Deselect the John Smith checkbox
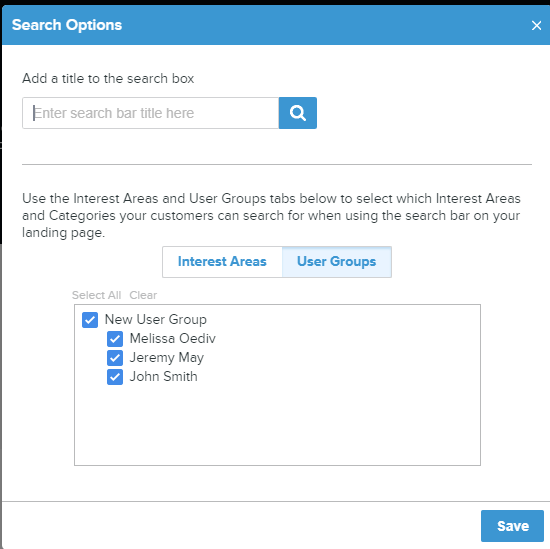The image size is (550, 549). point(115,377)
